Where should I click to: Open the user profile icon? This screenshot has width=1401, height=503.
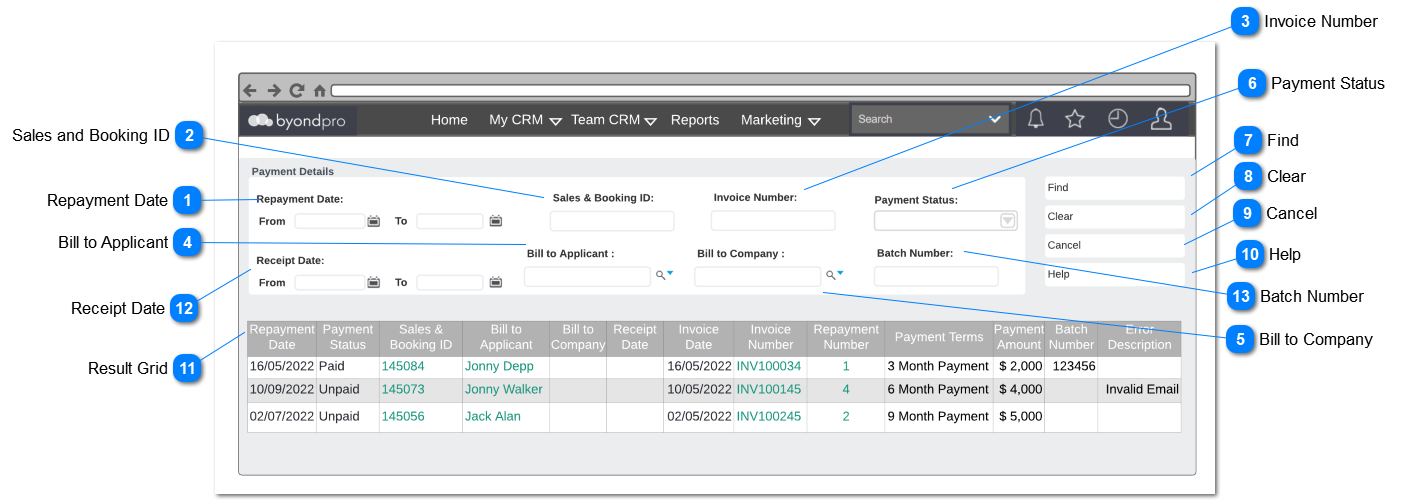point(1161,119)
